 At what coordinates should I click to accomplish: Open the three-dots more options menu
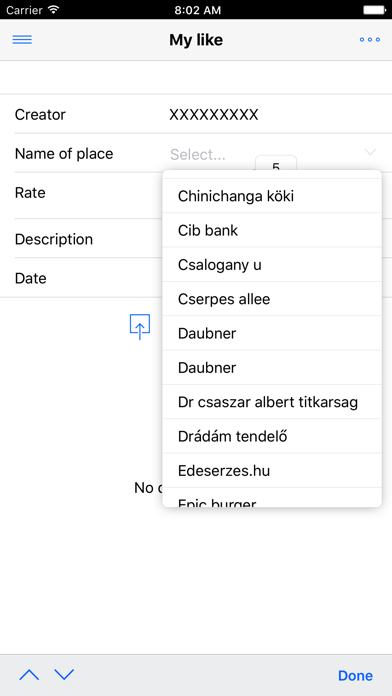[x=369, y=40]
